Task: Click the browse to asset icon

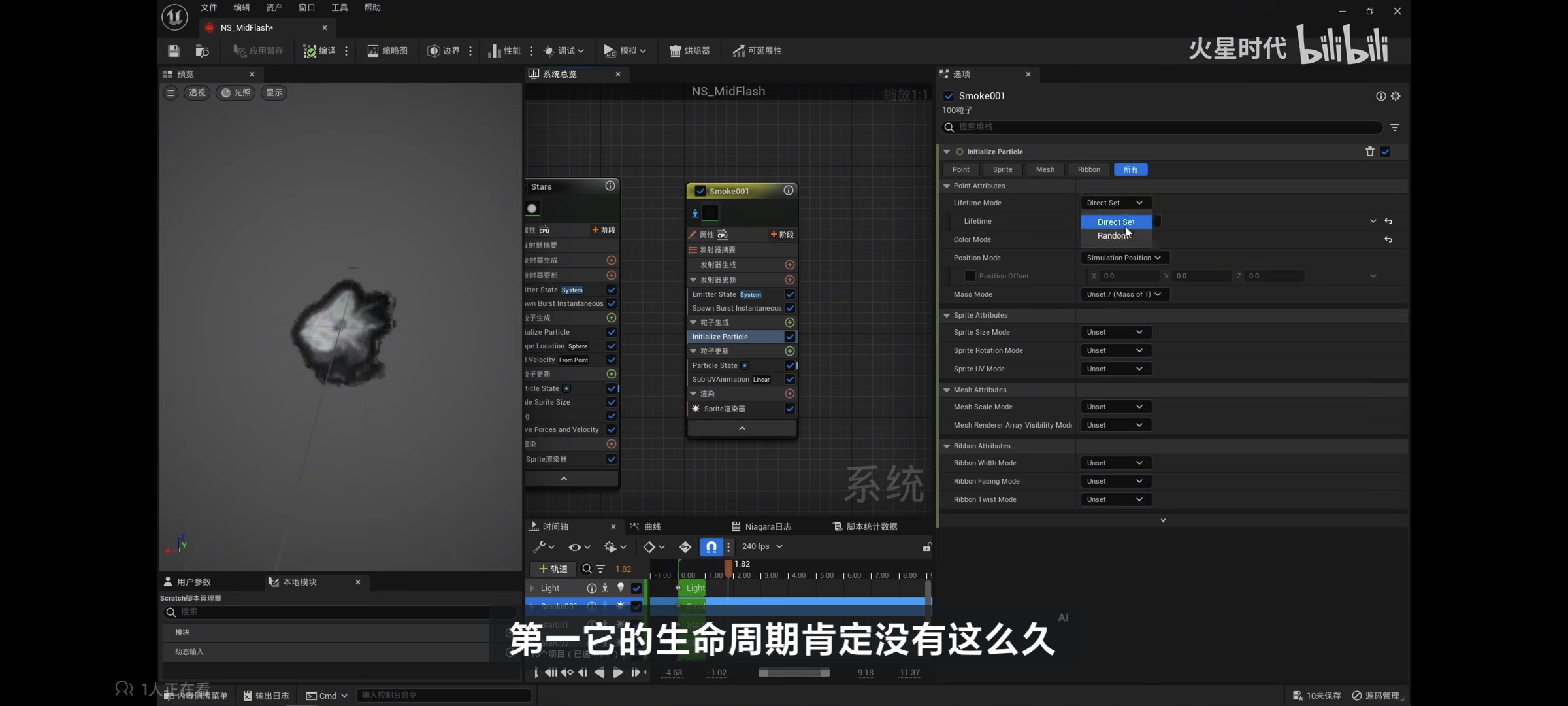Action: click(202, 50)
